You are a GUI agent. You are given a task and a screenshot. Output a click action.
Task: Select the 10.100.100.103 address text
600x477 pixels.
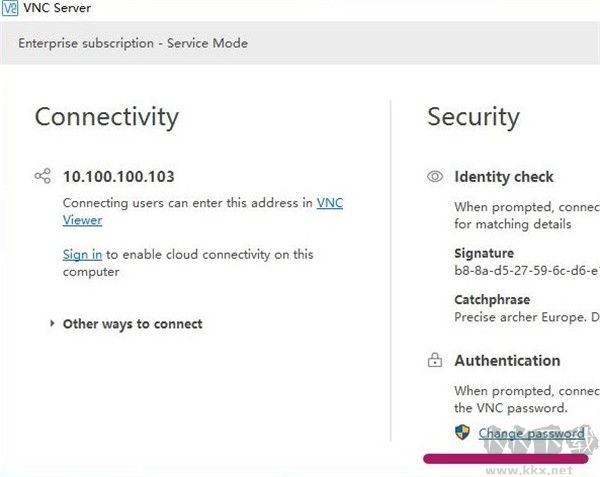click(x=118, y=177)
